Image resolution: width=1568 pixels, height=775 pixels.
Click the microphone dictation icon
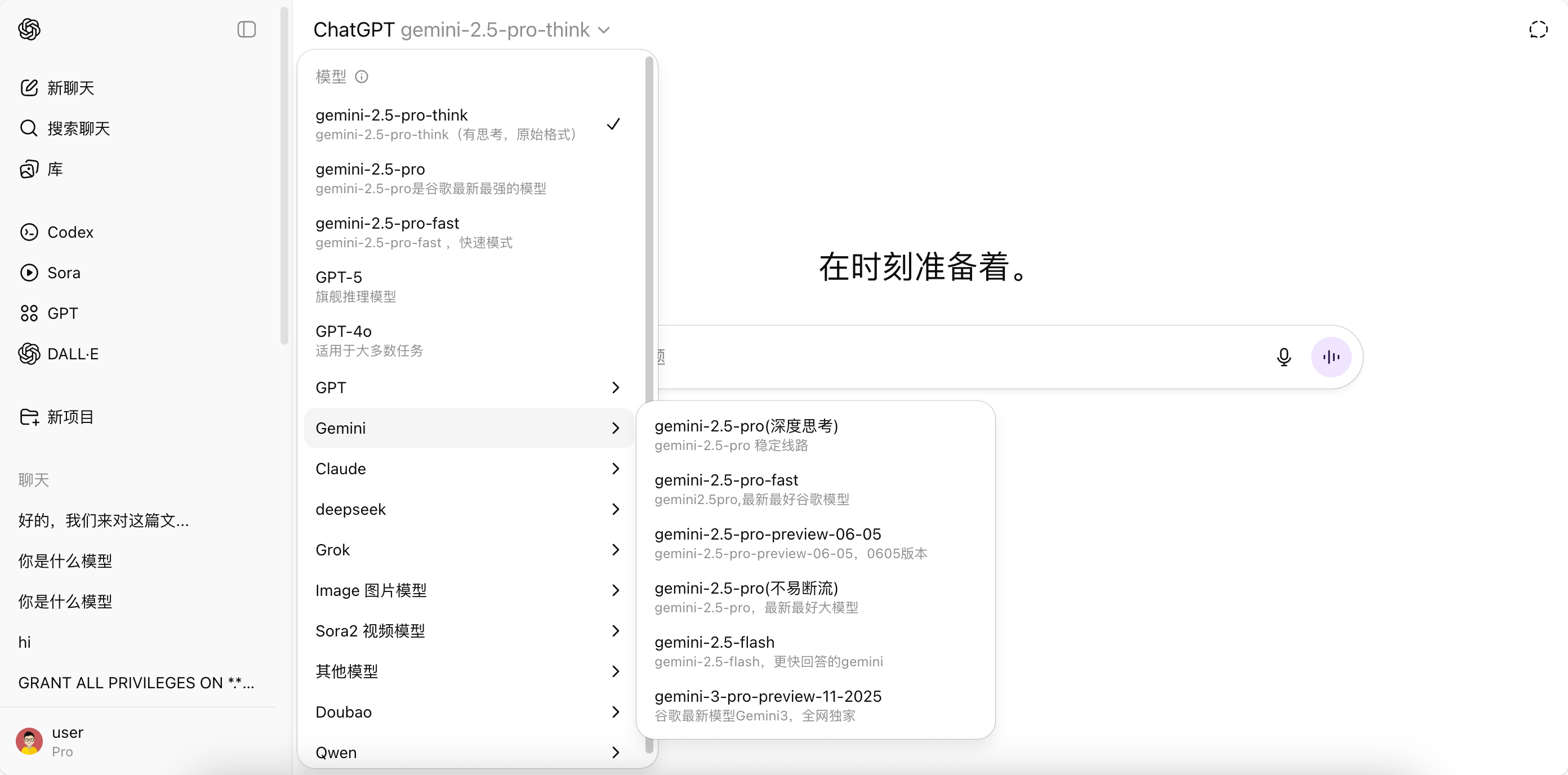coord(1284,357)
